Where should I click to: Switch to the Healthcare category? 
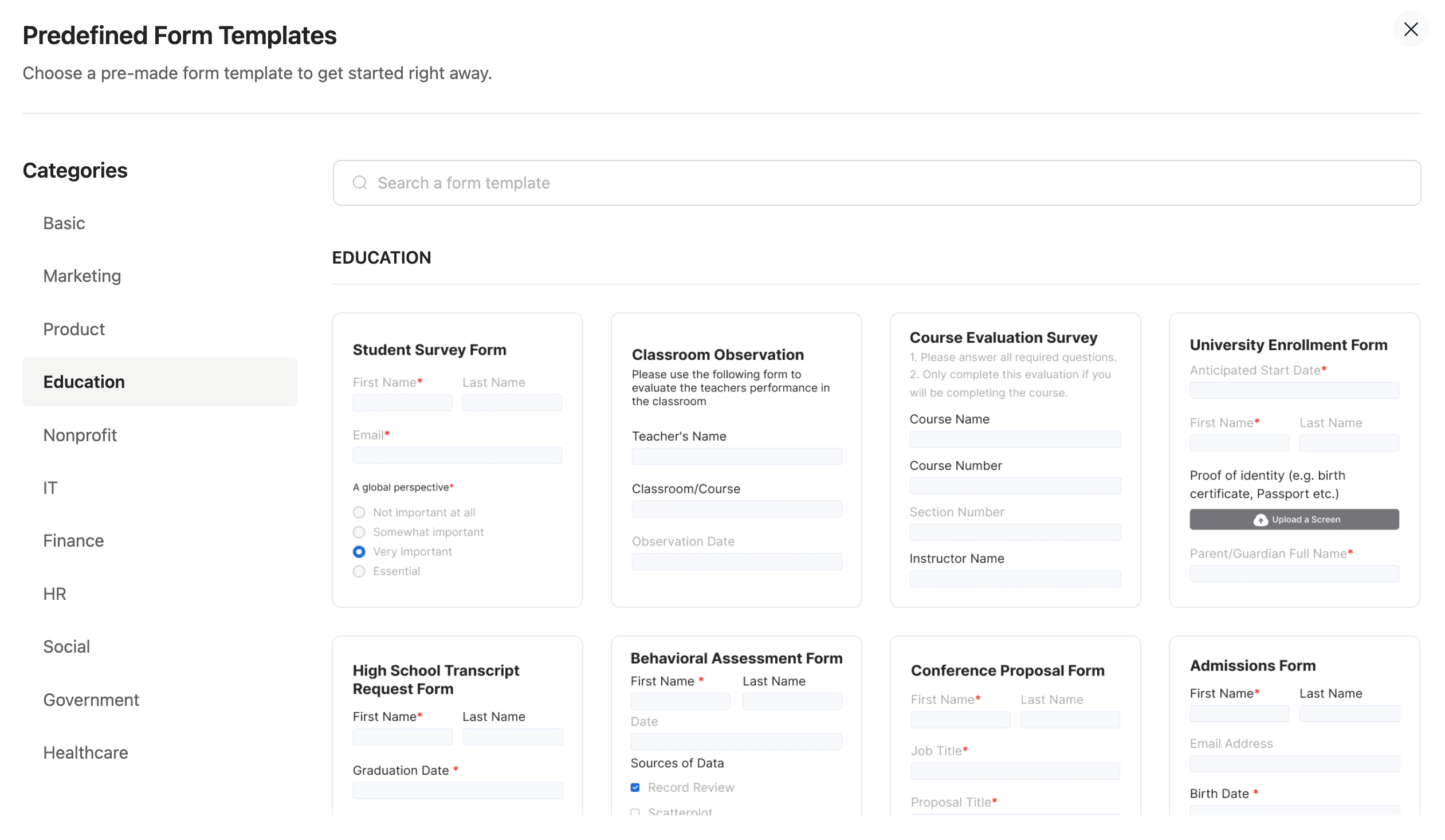pos(85,752)
